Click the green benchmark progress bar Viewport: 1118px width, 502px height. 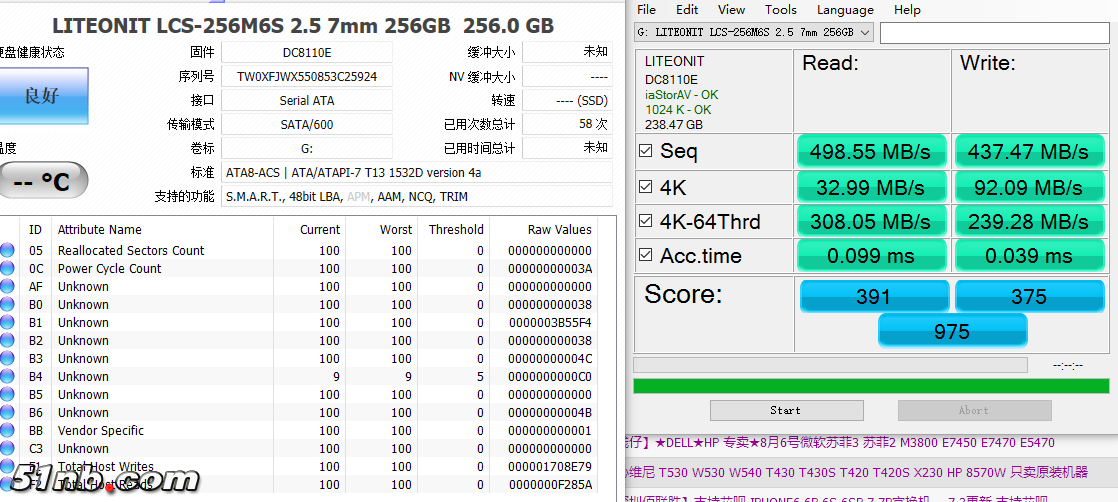871,386
